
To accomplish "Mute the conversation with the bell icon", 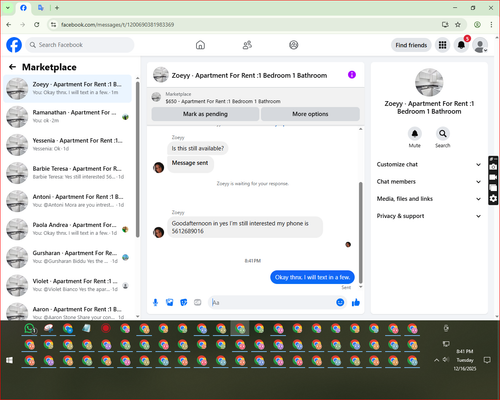I will pyautogui.click(x=415, y=134).
